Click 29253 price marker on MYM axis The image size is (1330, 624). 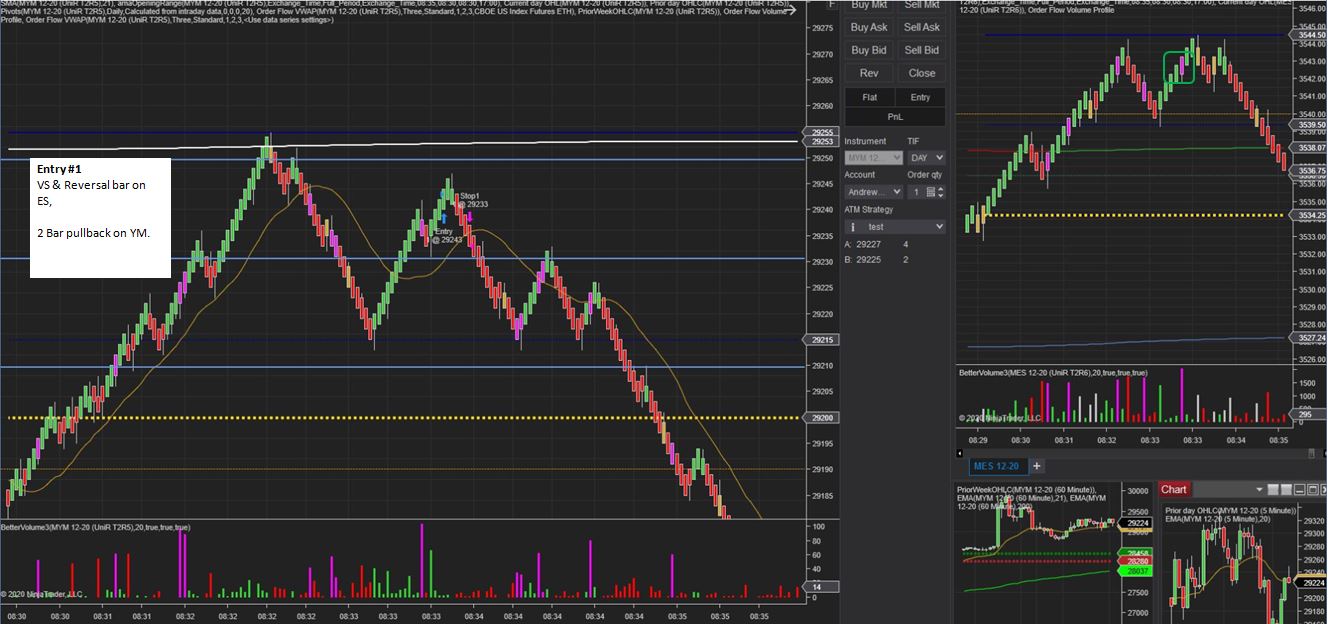pyautogui.click(x=822, y=141)
